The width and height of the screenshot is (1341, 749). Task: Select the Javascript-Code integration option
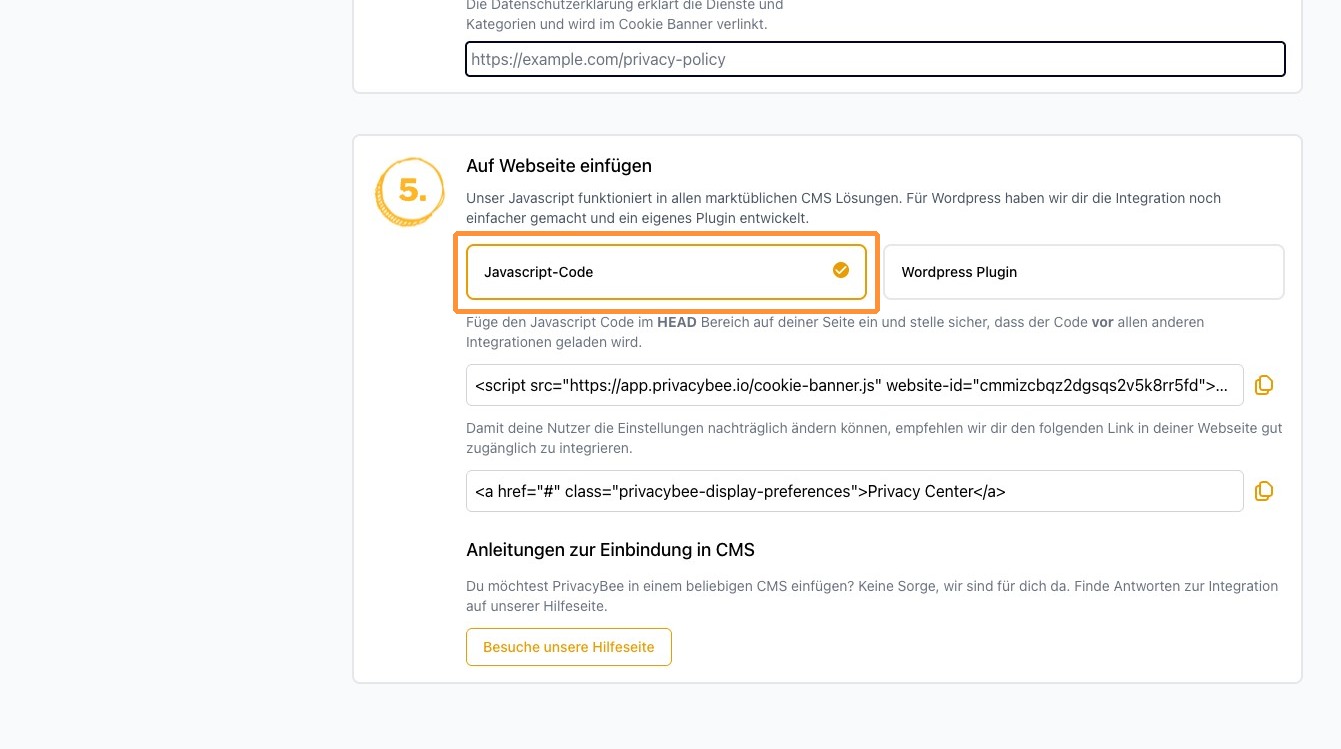[x=666, y=272]
